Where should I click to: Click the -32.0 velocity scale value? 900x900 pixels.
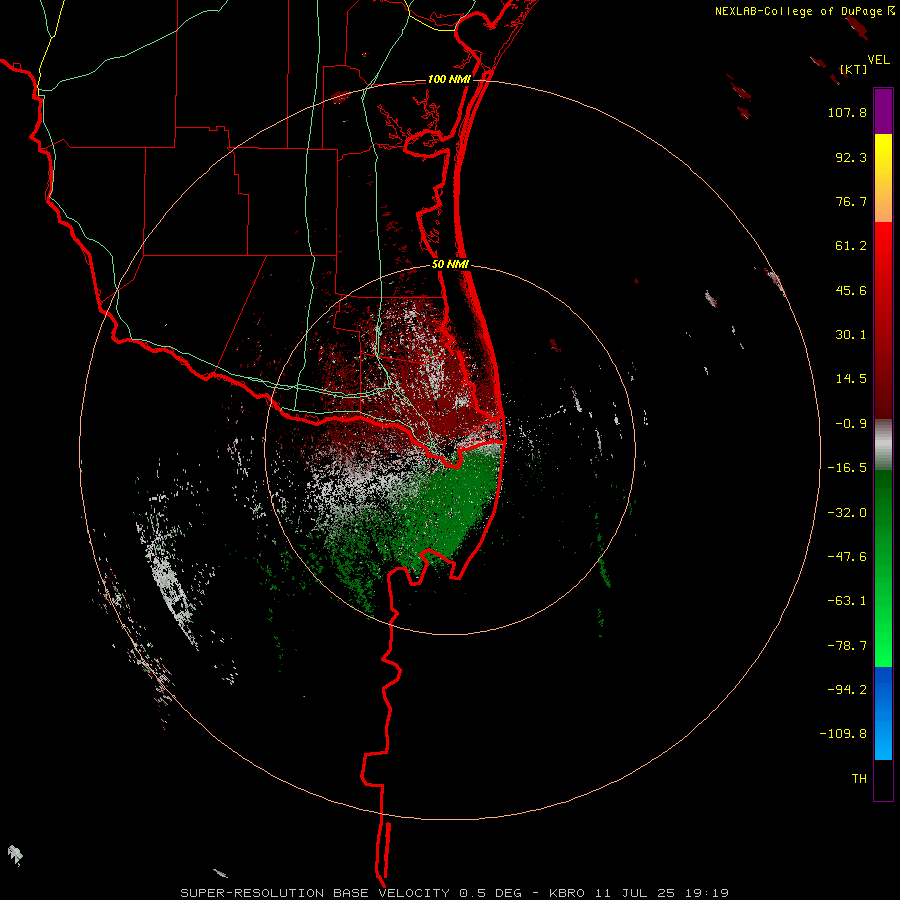coord(847,513)
